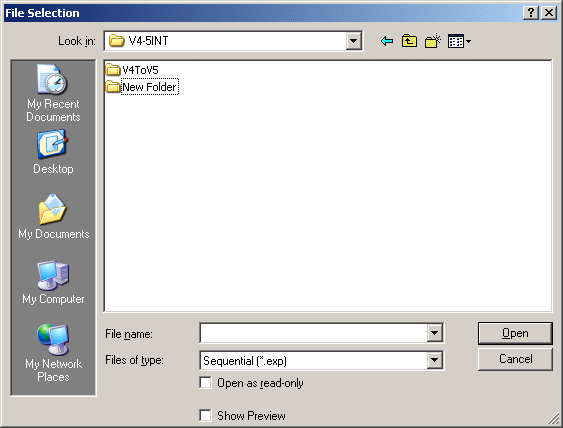563x428 pixels.
Task: Tick the Show Preview checkbox
Action: (x=205, y=415)
